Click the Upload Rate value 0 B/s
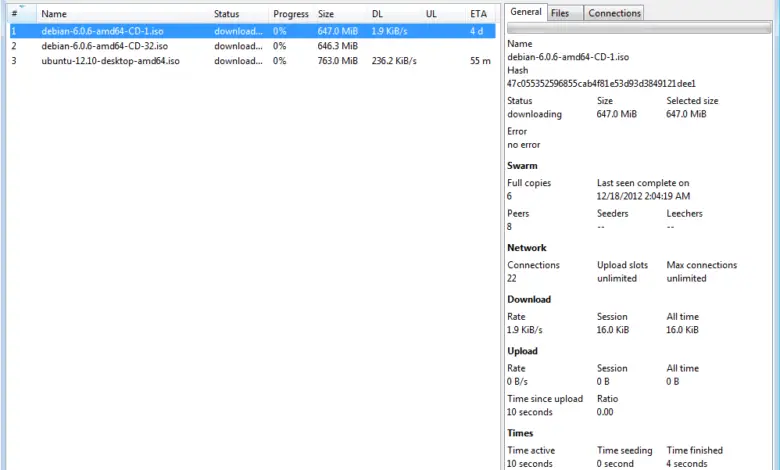The width and height of the screenshot is (780, 470). click(x=517, y=381)
